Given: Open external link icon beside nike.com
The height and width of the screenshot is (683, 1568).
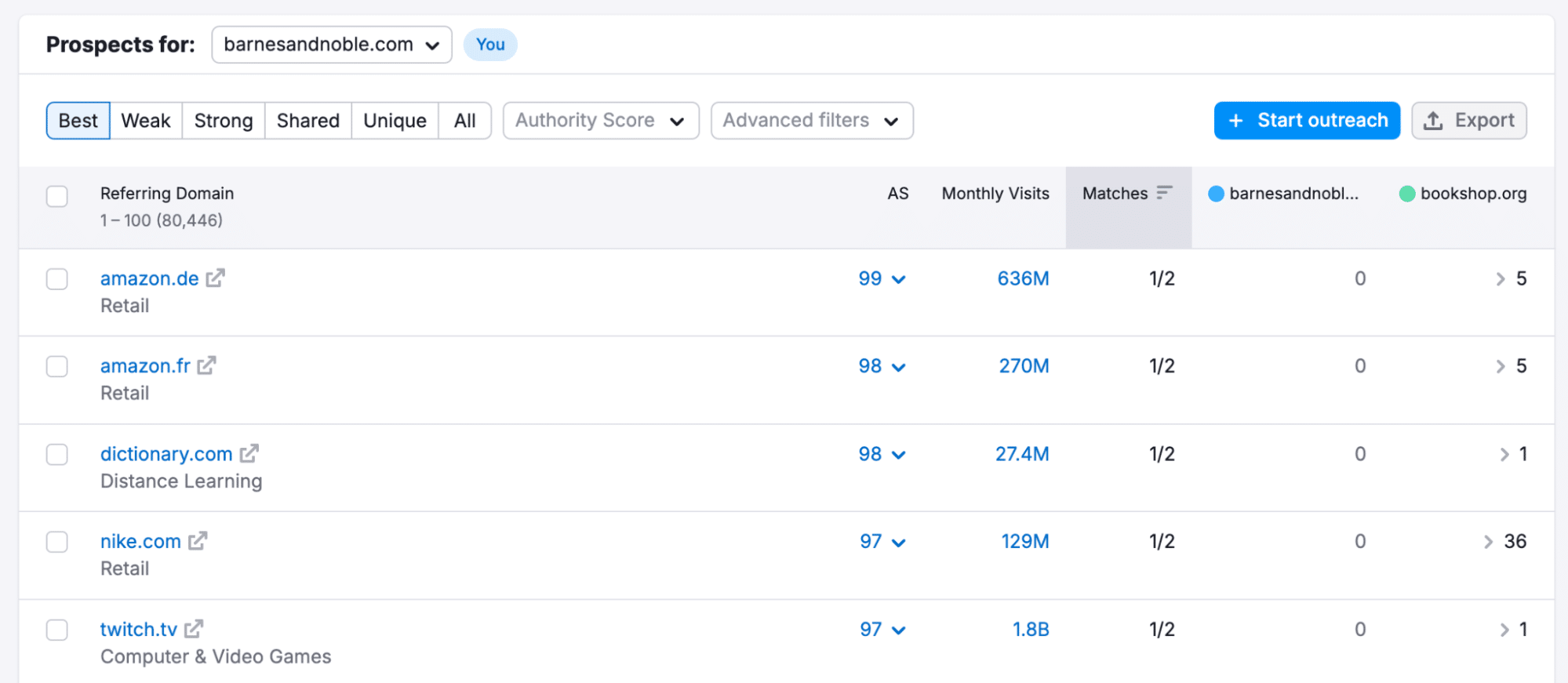Looking at the screenshot, I should (x=197, y=541).
